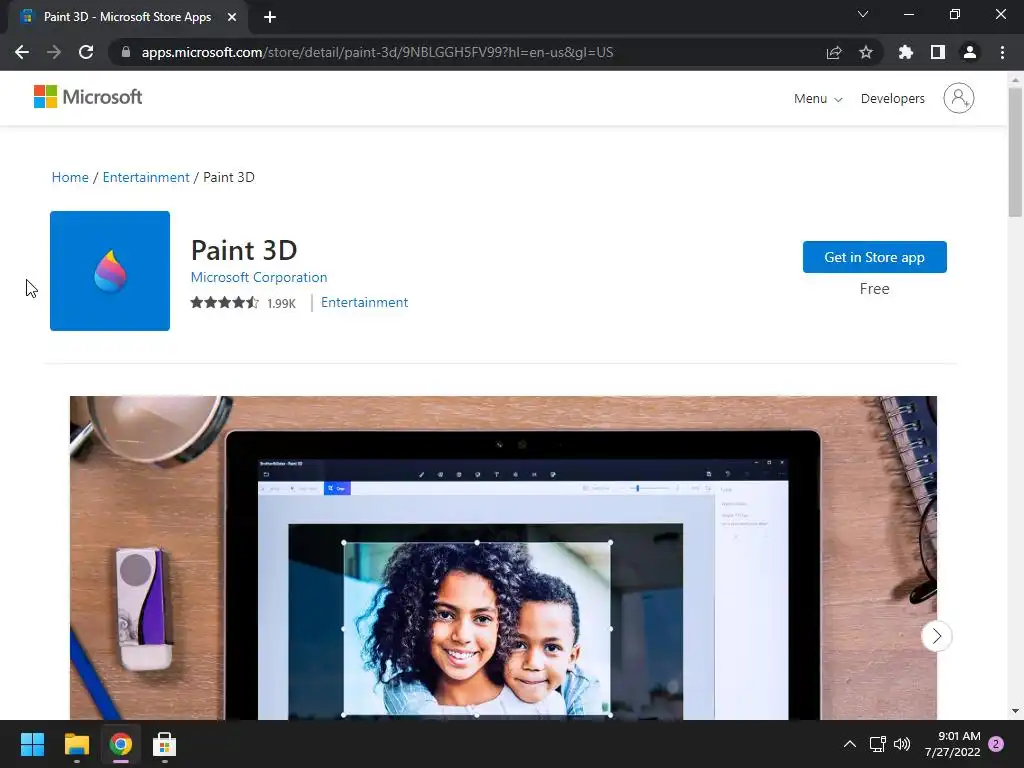Click the Paint 3D title heading
1024x768 pixels.
point(244,250)
